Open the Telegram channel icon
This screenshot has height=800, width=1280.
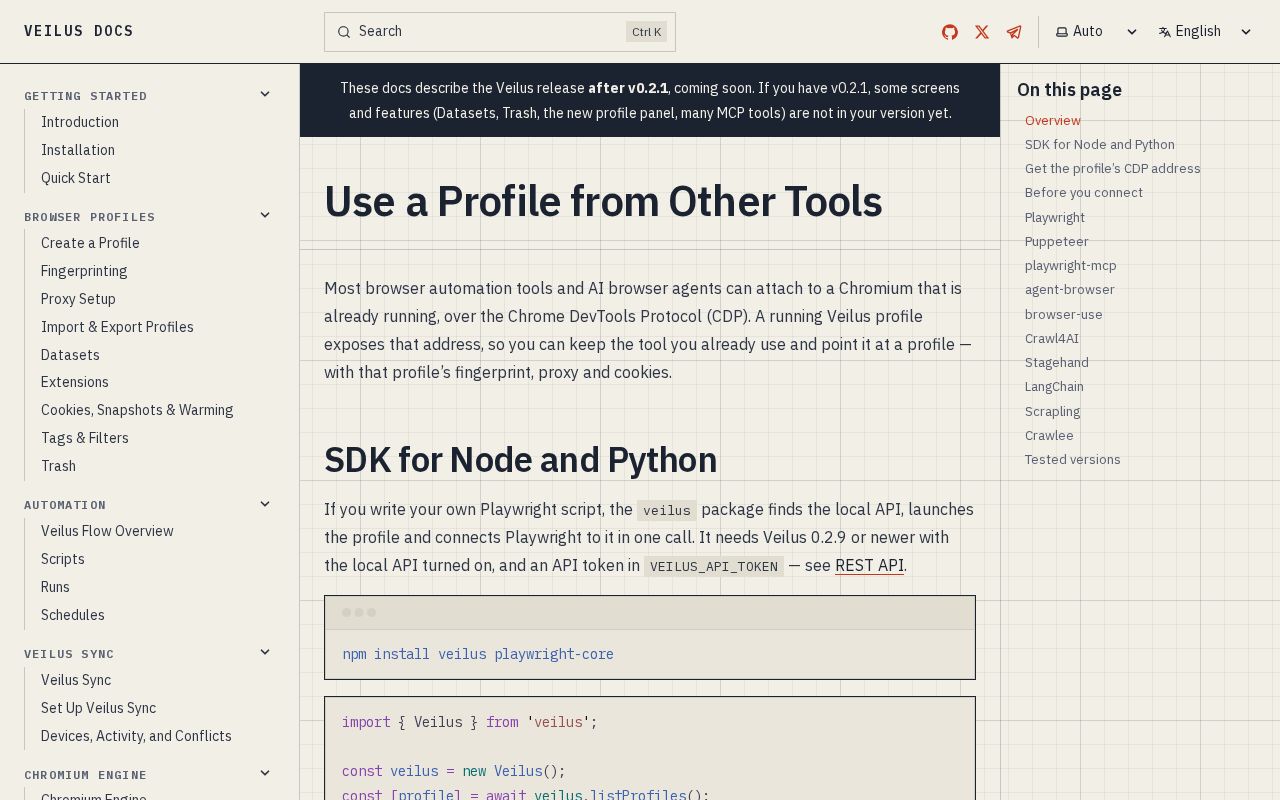click(x=1014, y=32)
